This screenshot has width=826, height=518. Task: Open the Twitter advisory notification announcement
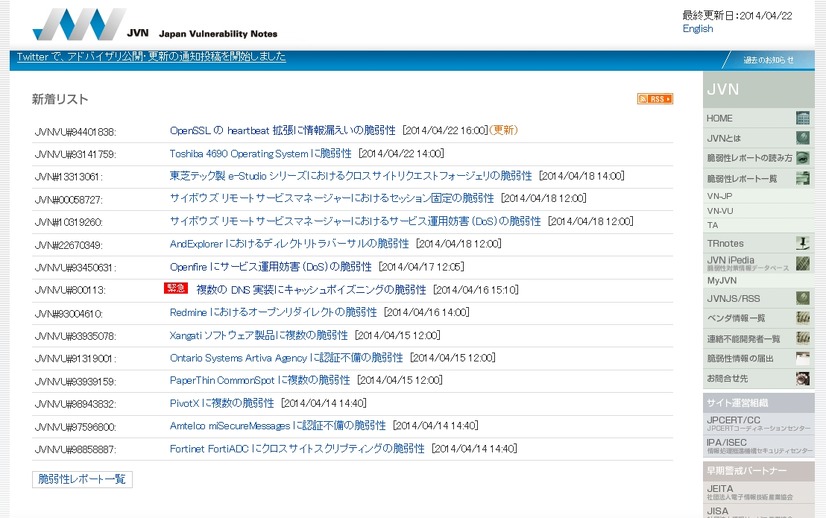[151, 56]
